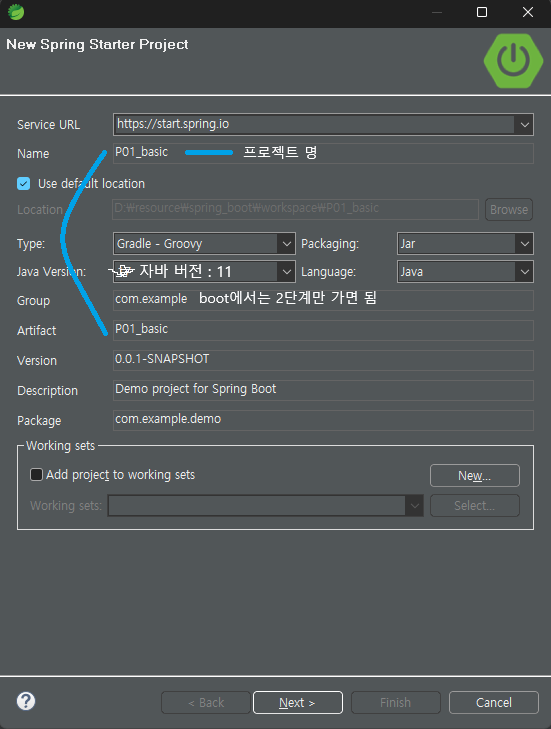Click the Description label
551x729 pixels.
(47, 391)
